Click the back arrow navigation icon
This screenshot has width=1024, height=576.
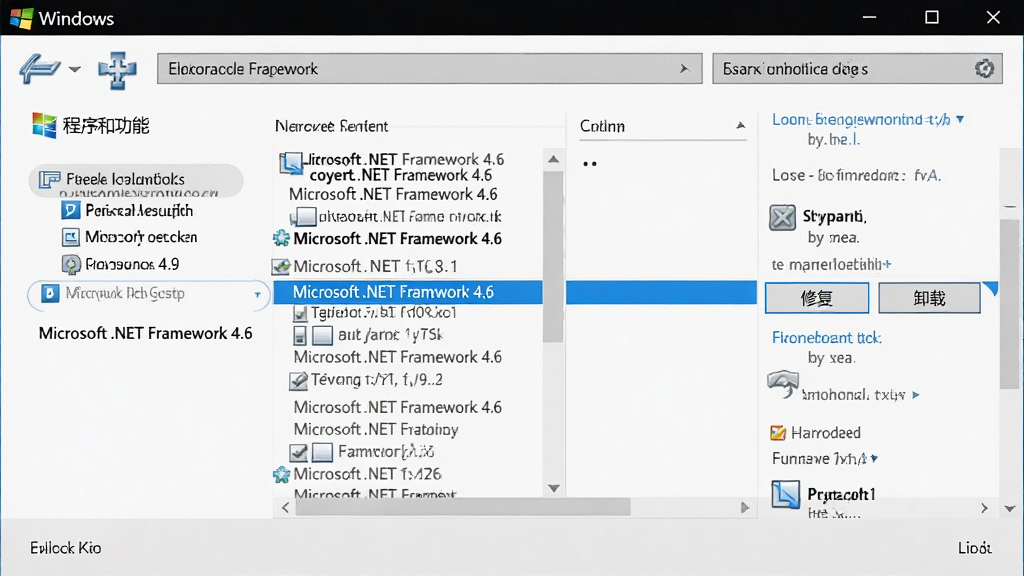click(39, 69)
